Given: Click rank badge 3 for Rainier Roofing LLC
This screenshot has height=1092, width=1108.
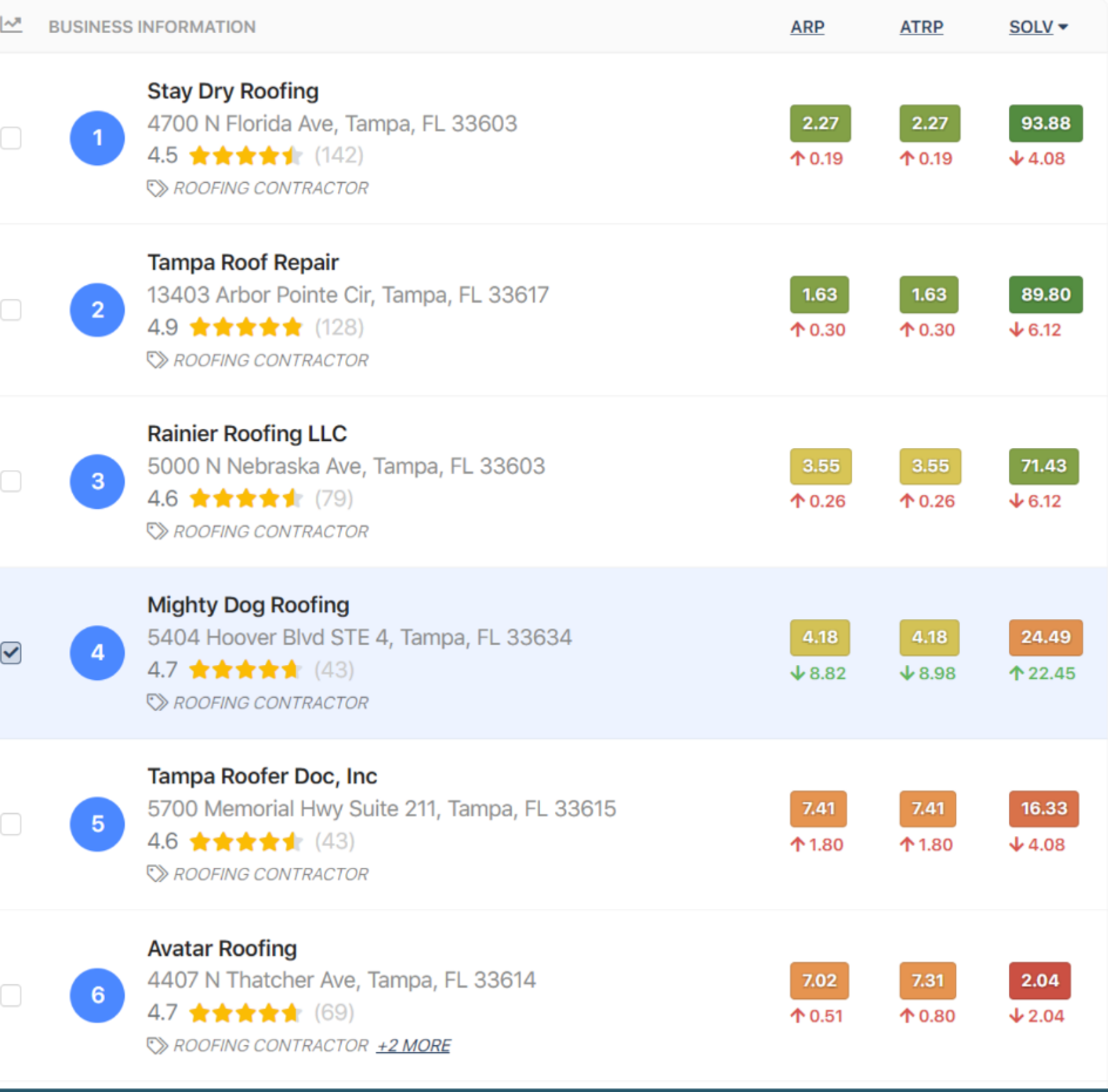Looking at the screenshot, I should (x=97, y=481).
